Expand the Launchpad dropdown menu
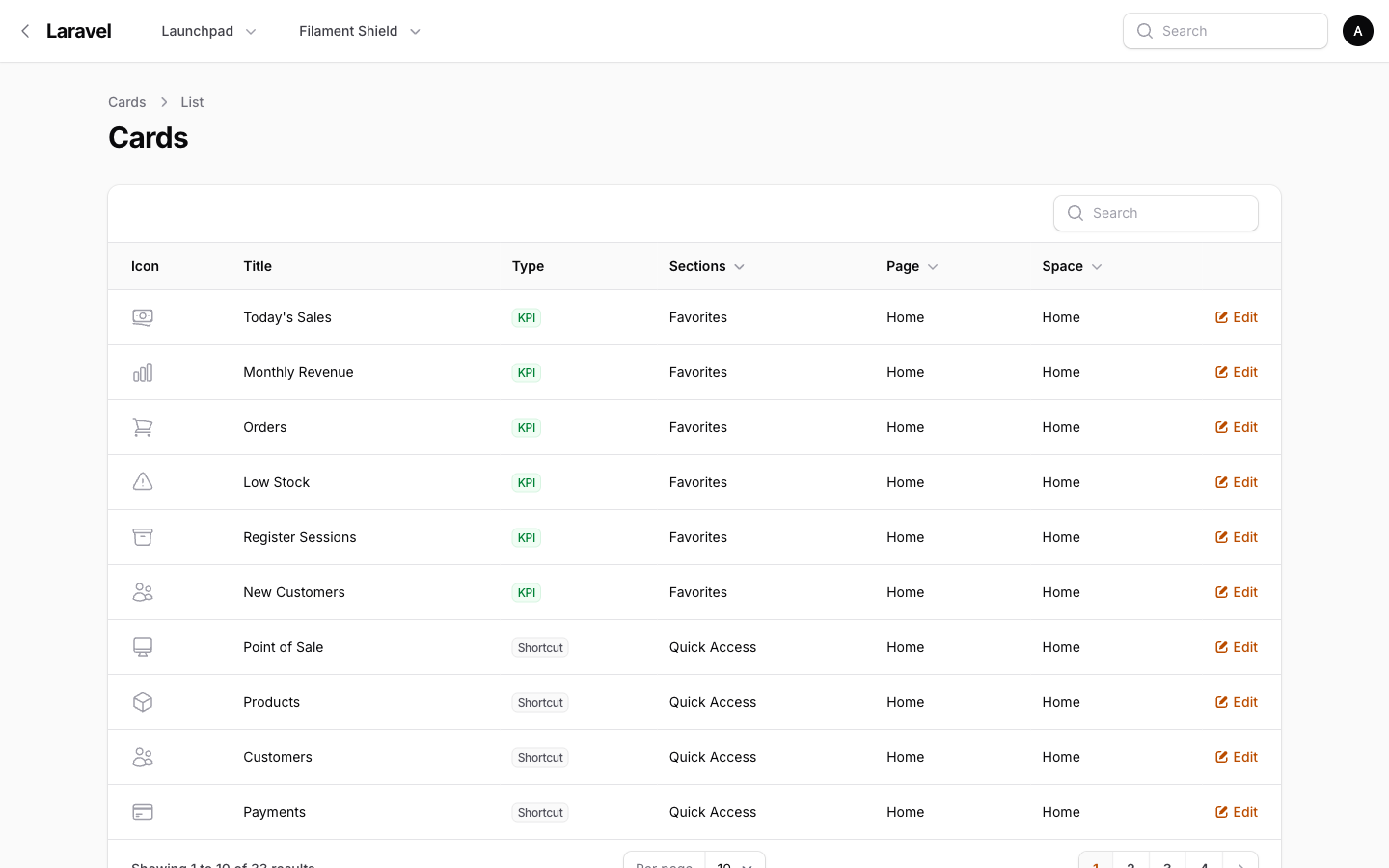This screenshot has height=868, width=1389. click(x=209, y=31)
